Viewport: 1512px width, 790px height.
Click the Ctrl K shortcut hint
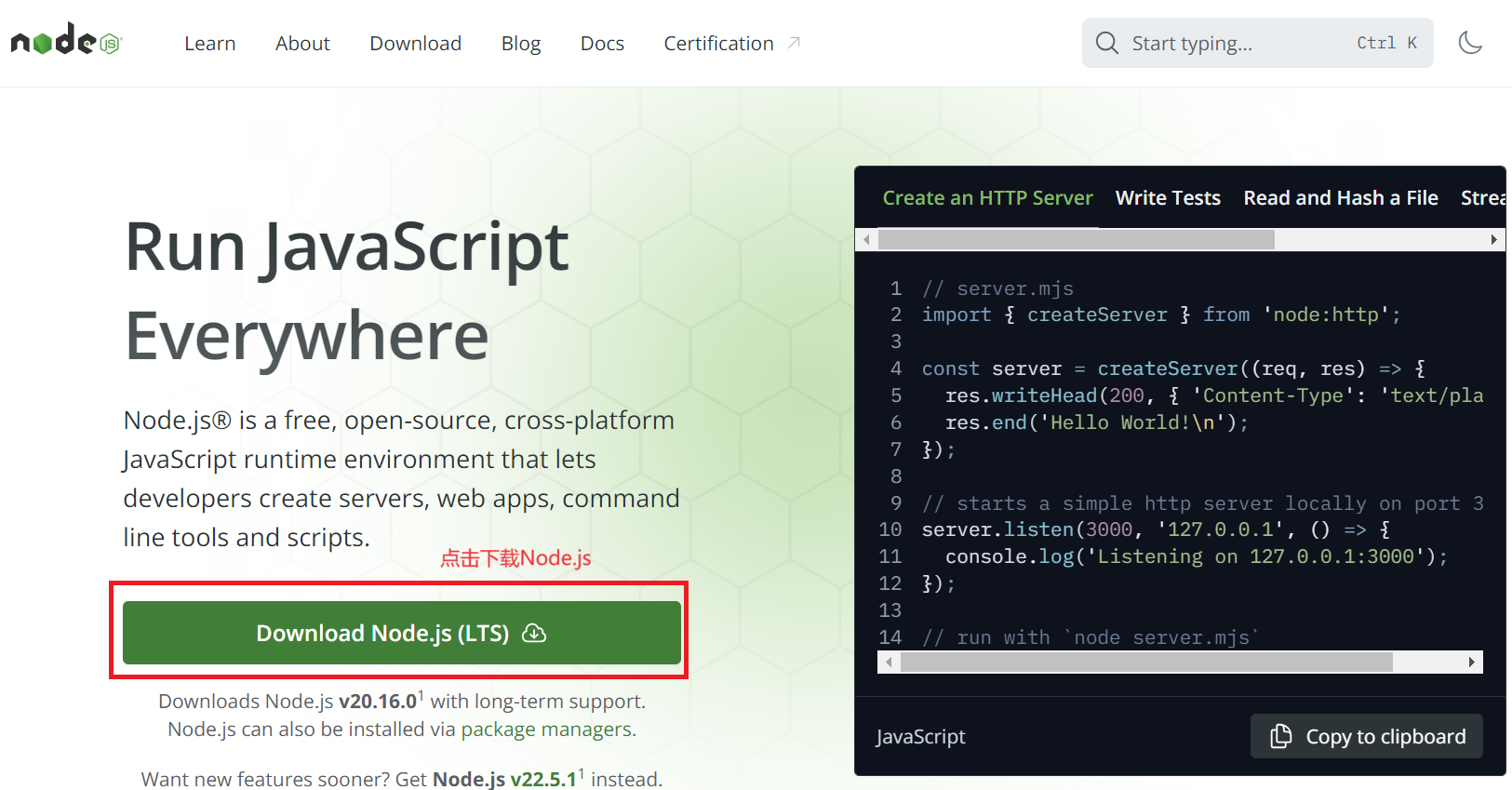(x=1386, y=43)
